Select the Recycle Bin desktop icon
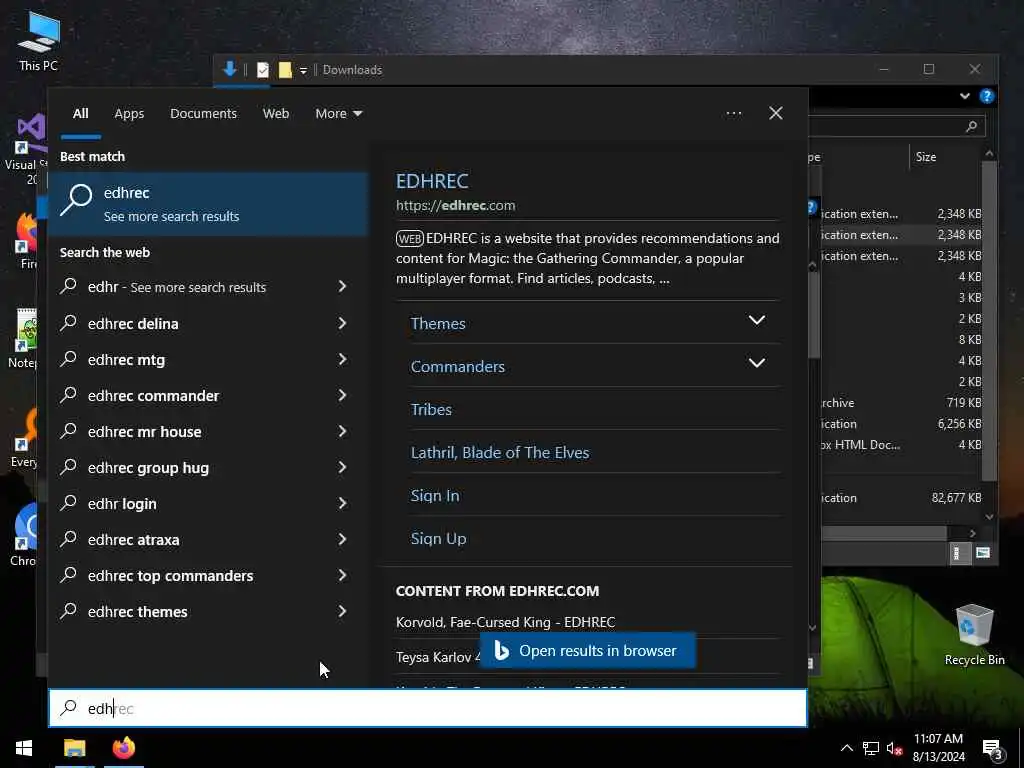 974,634
